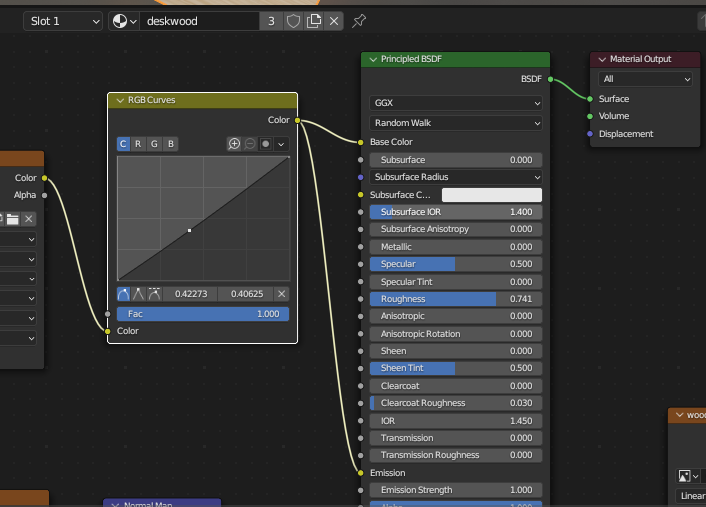Screen dimensions: 706x507
Task: Adjust the Subsurface IOR slider
Action: point(456,212)
